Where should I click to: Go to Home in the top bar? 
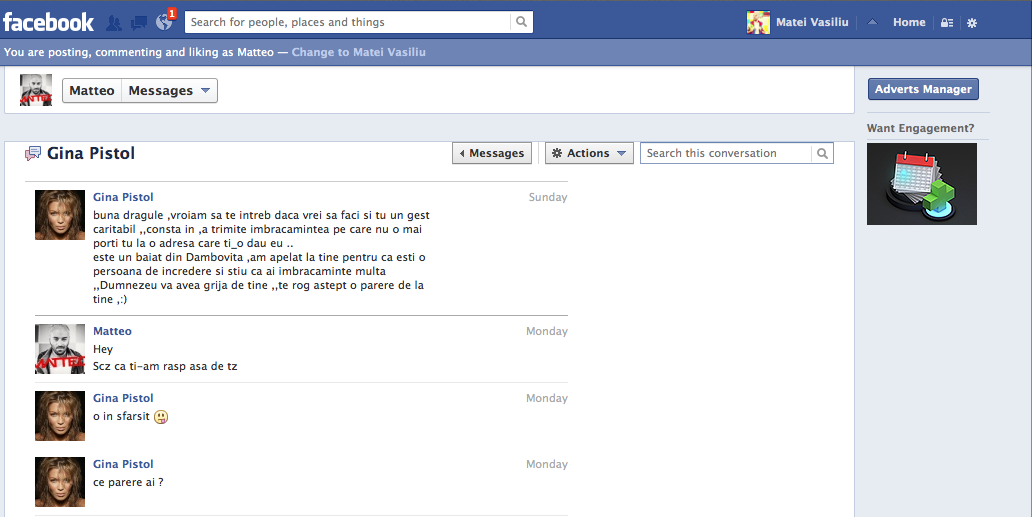click(909, 22)
